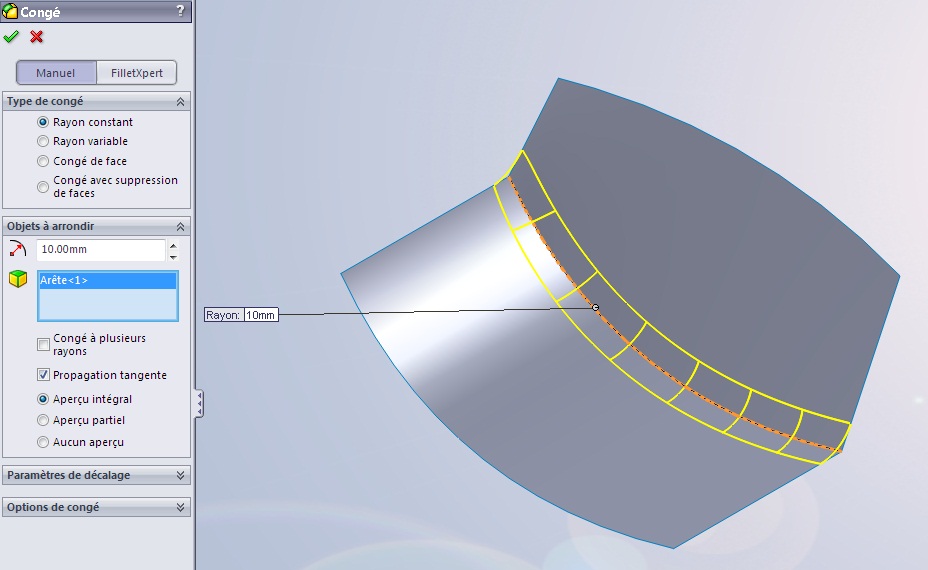This screenshot has height=570, width=928.
Task: Open the help question mark in Congé header
Action: (x=180, y=11)
